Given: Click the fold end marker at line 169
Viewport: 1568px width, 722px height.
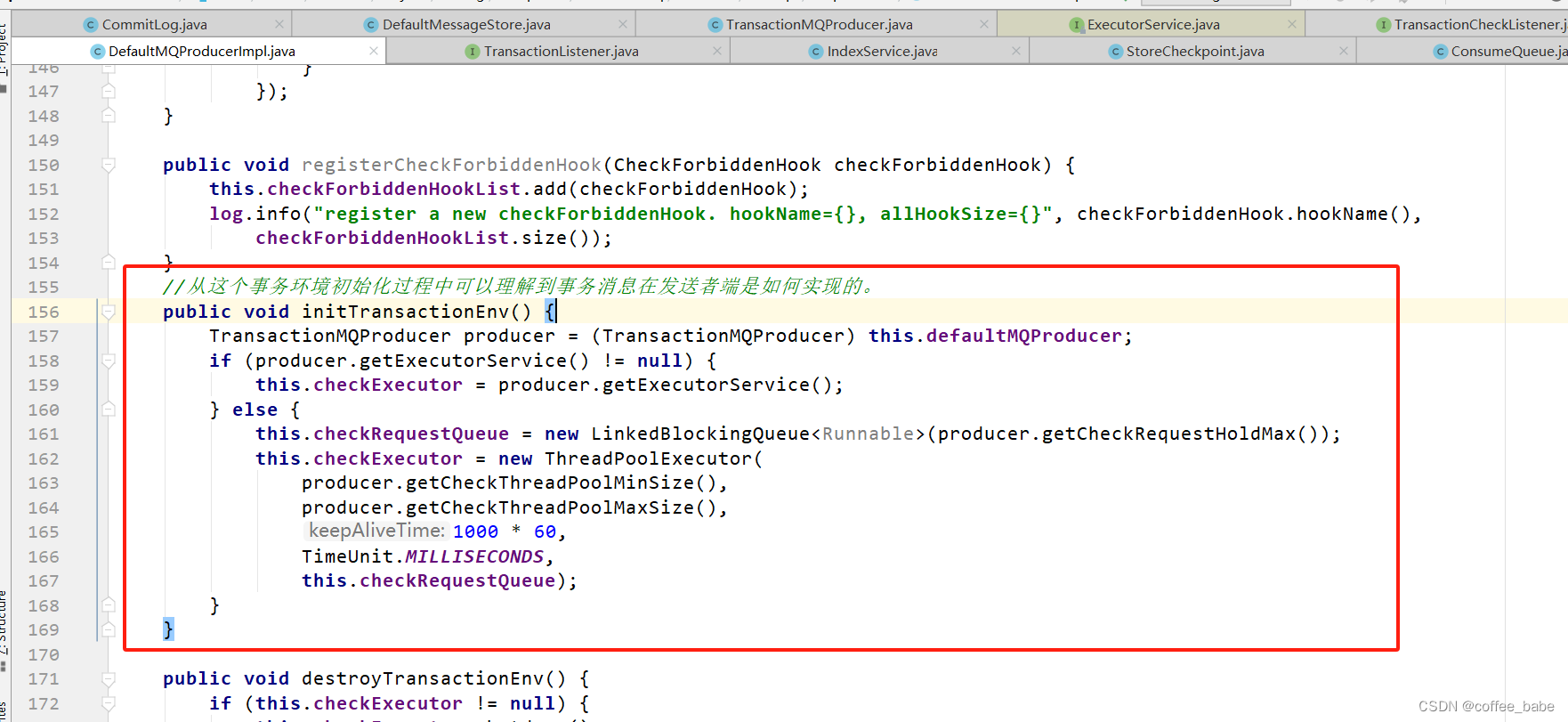Looking at the screenshot, I should point(109,629).
